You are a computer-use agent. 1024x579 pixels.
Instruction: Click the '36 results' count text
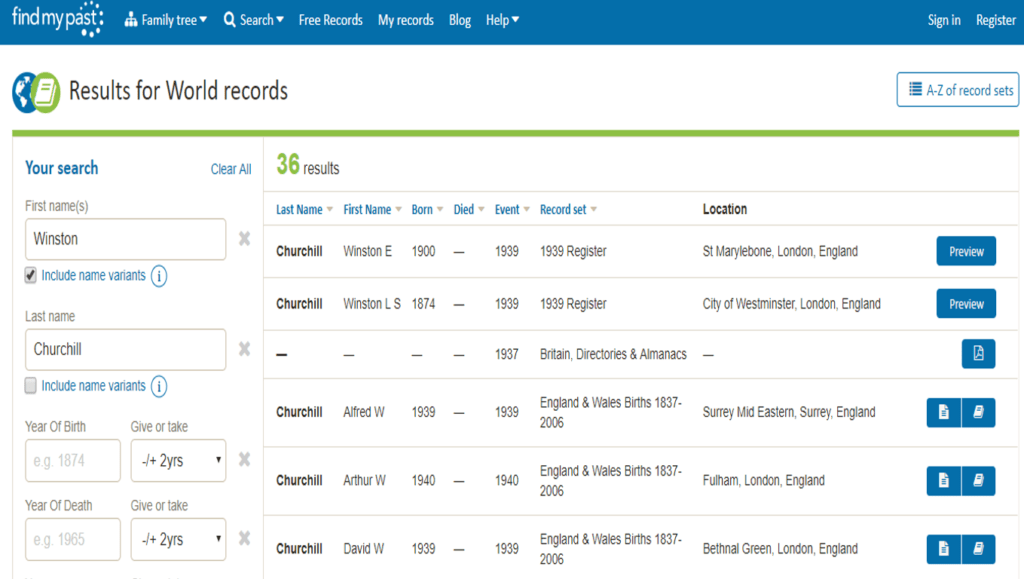tap(308, 165)
